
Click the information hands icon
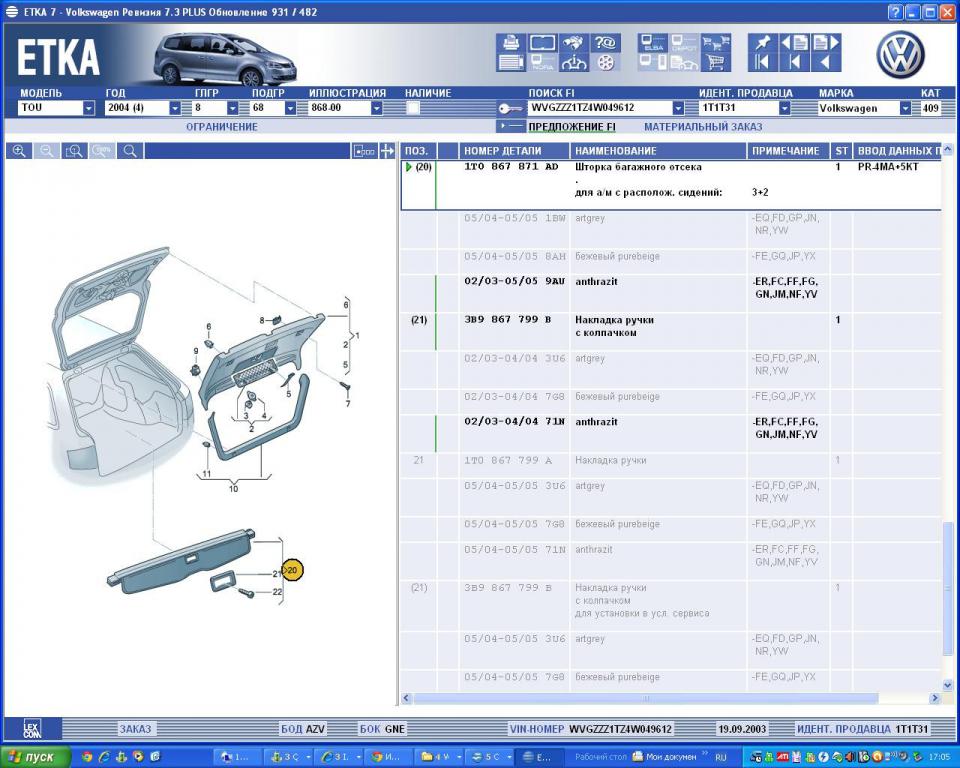pos(574,62)
